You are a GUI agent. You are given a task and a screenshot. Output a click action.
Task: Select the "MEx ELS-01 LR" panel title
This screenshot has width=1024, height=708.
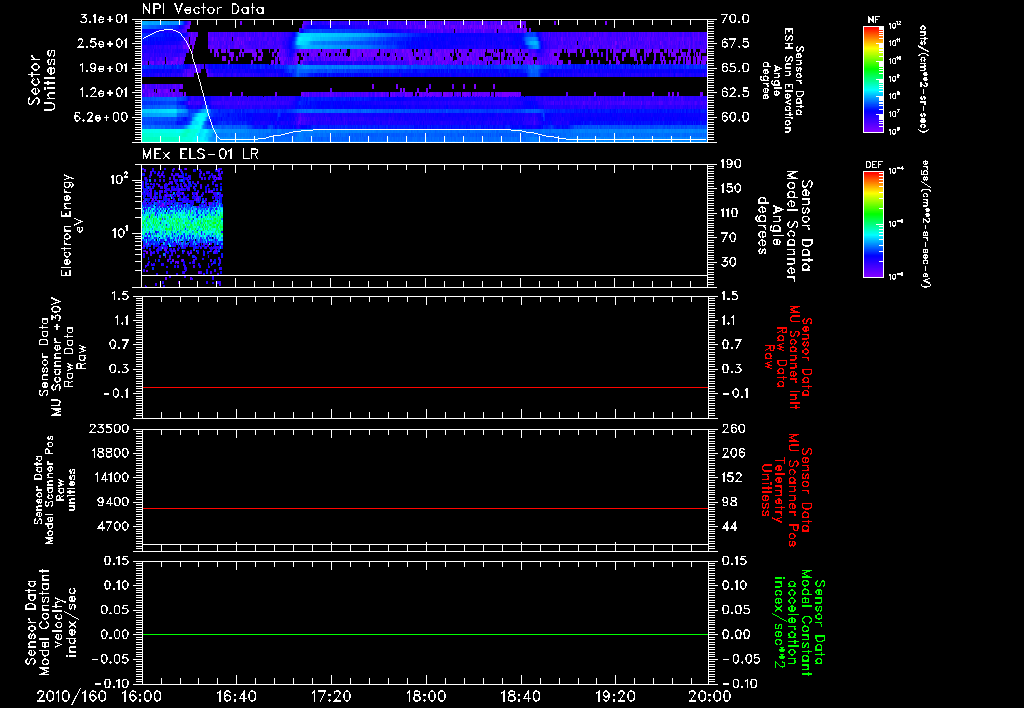point(200,154)
